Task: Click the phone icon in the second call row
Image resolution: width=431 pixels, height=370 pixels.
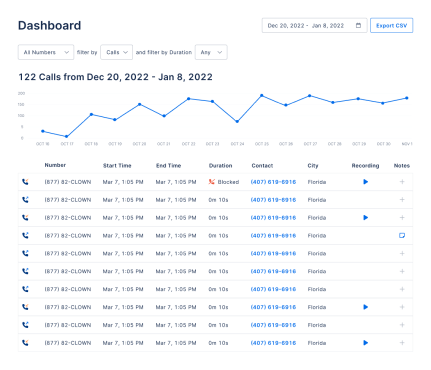Action: coord(25,200)
